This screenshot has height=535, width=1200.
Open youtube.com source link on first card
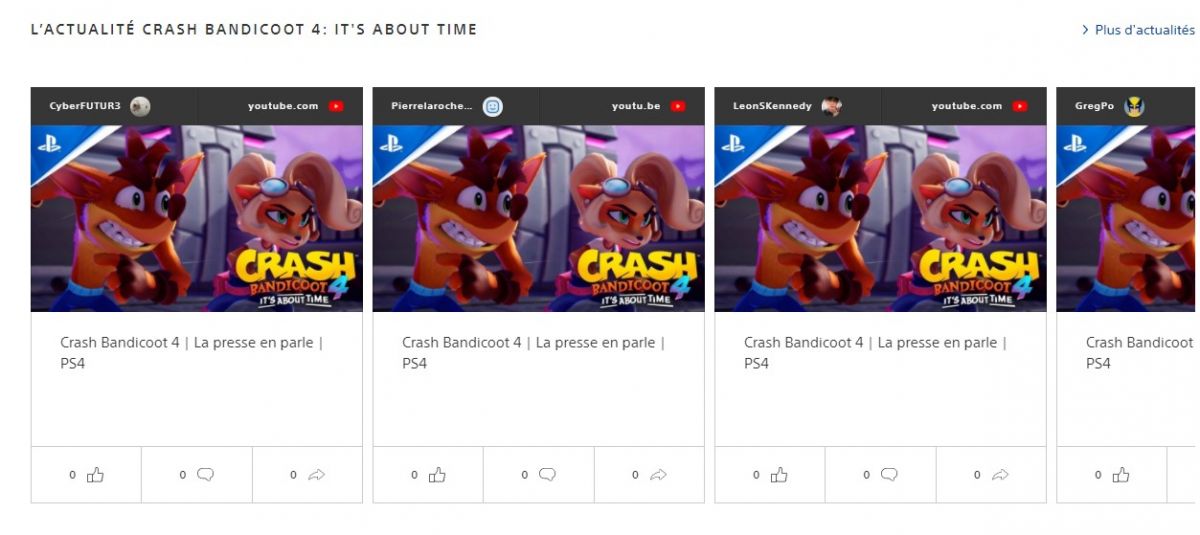tap(283, 106)
